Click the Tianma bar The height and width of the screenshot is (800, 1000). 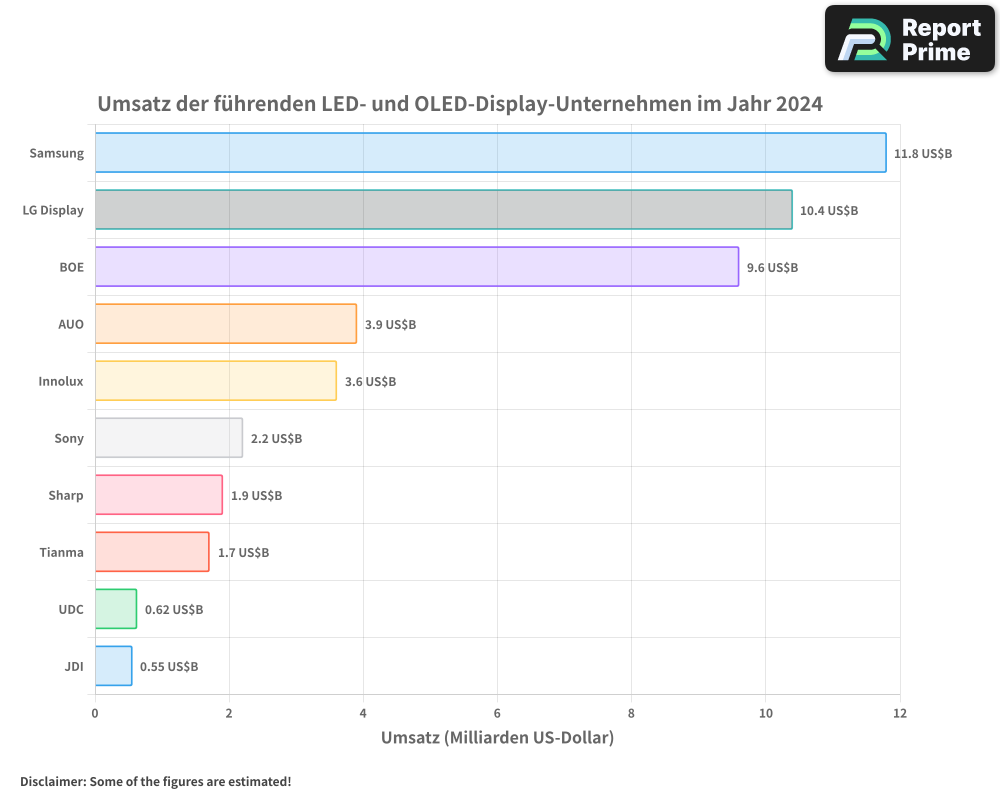click(x=151, y=552)
